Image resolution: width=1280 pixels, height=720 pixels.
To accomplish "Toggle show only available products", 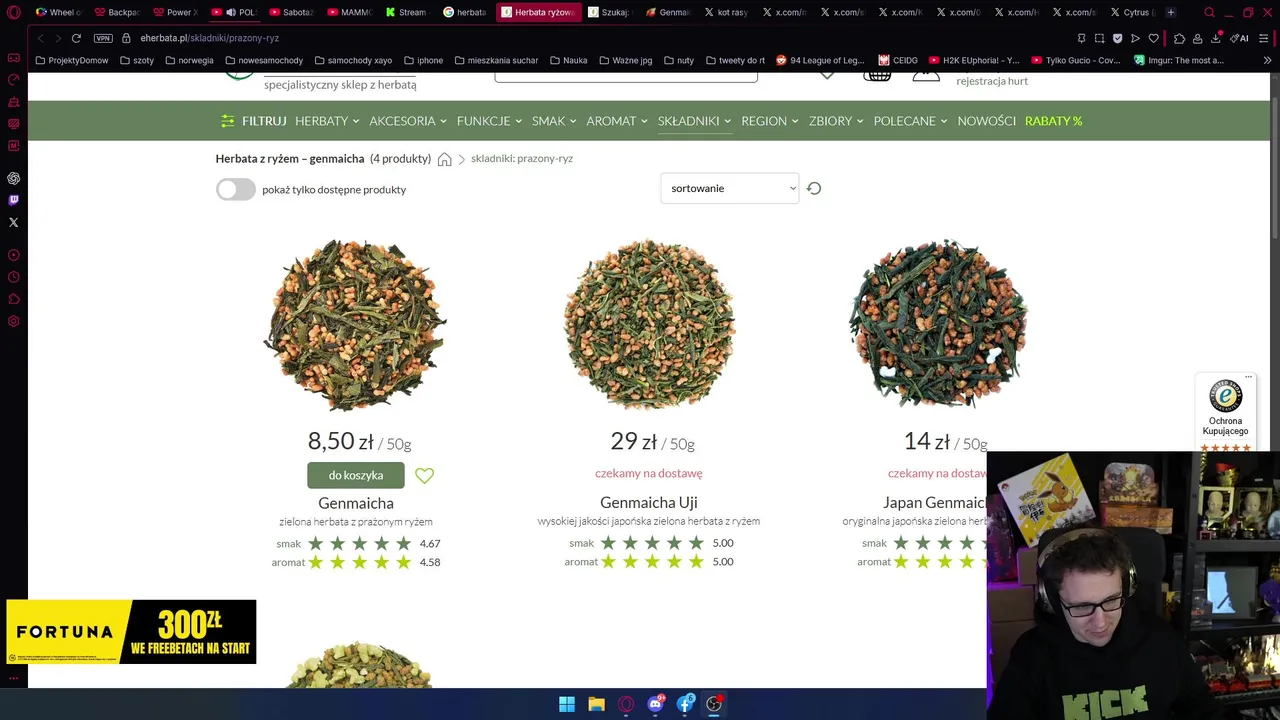I will click(x=236, y=189).
